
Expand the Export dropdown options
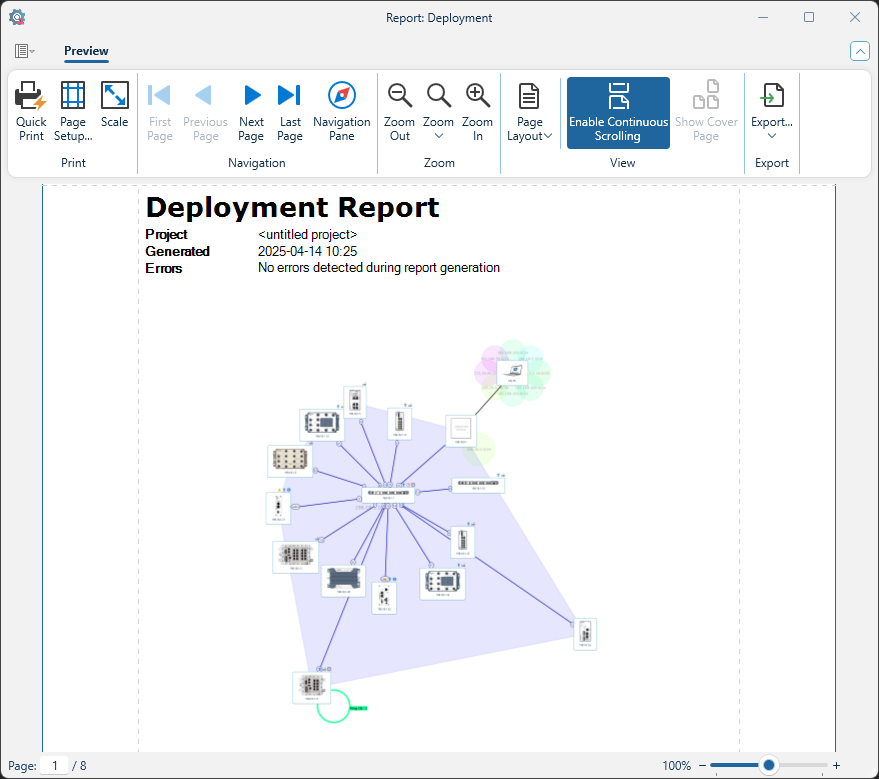tap(771, 135)
